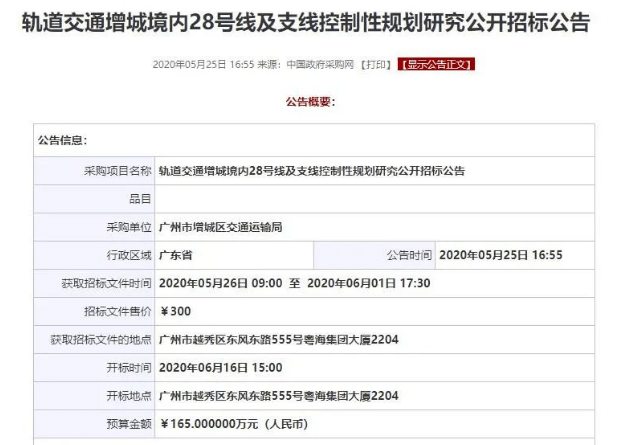Click the project name value in the table

click(312, 171)
